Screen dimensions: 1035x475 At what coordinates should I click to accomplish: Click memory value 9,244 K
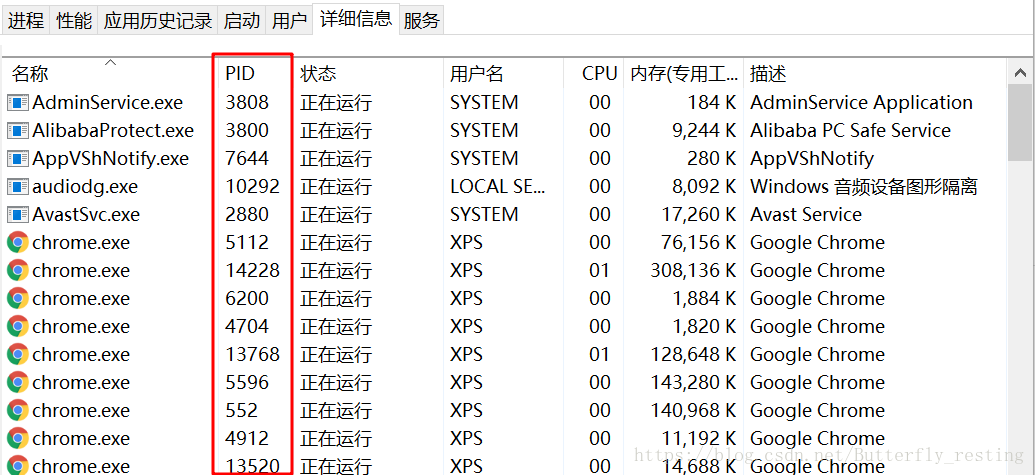(x=704, y=131)
